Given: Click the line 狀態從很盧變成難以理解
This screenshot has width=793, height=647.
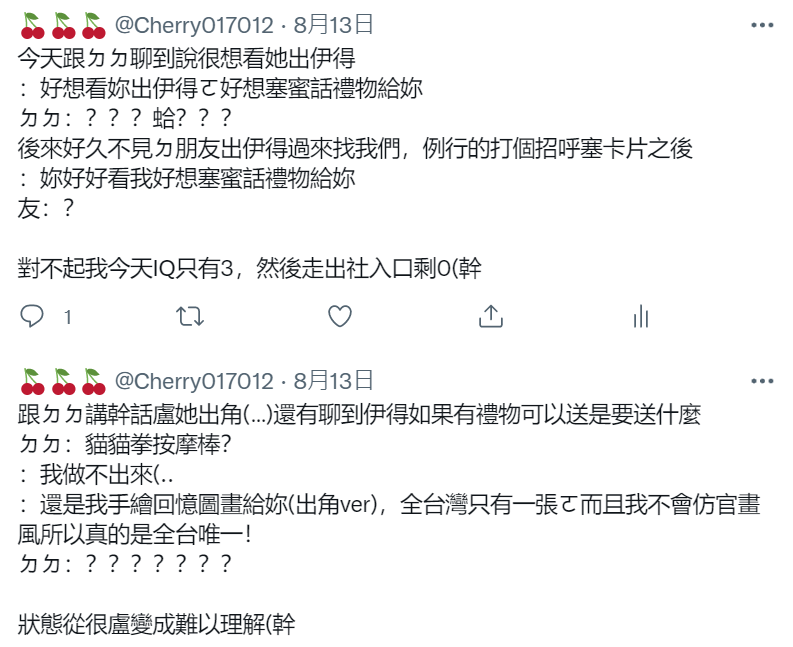Looking at the screenshot, I should click(156, 624).
